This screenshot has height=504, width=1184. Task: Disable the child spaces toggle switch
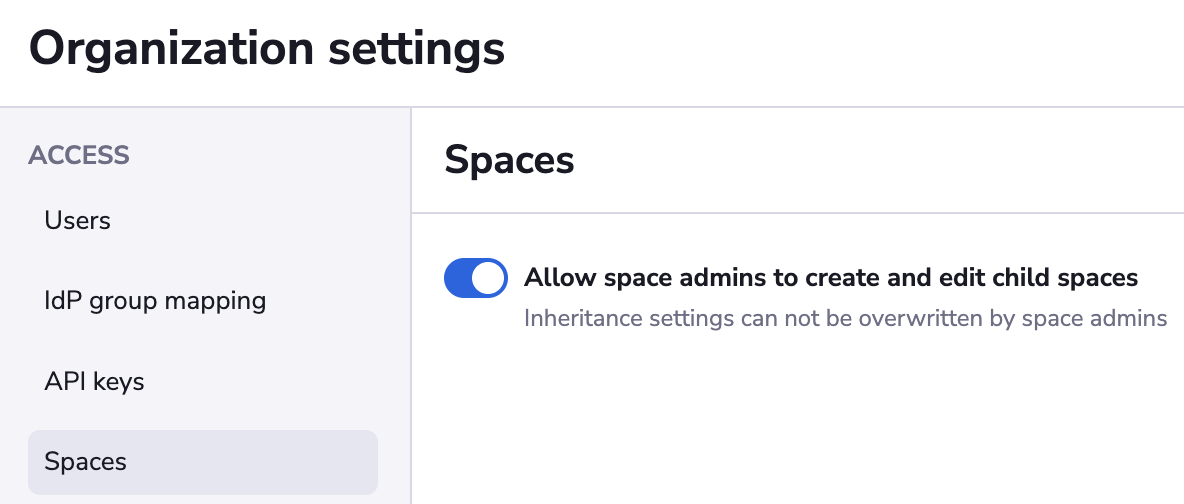click(476, 278)
